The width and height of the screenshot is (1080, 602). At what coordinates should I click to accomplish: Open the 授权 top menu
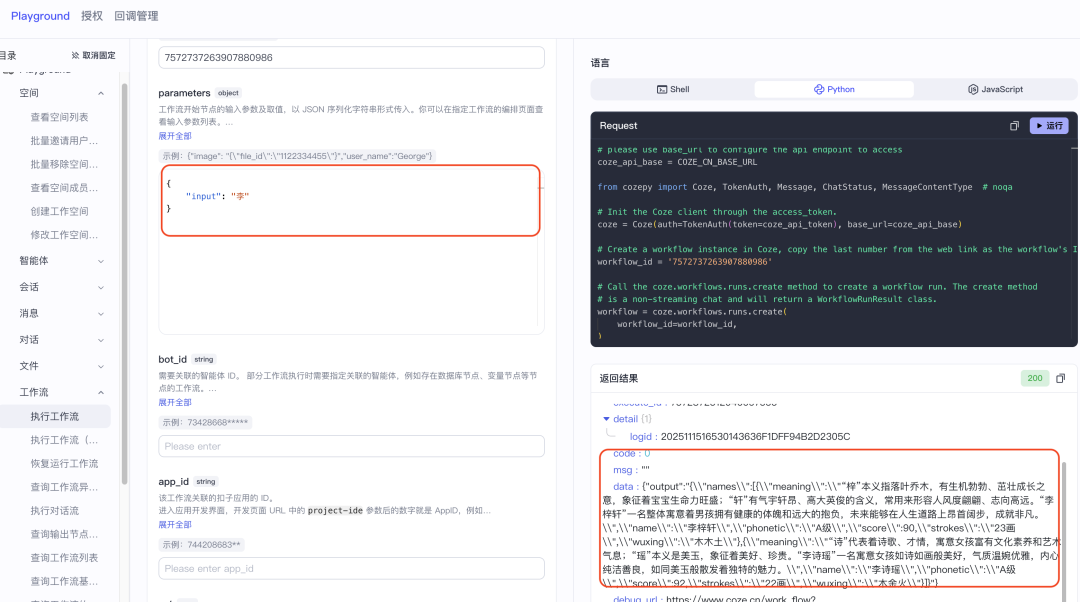tap(92, 16)
